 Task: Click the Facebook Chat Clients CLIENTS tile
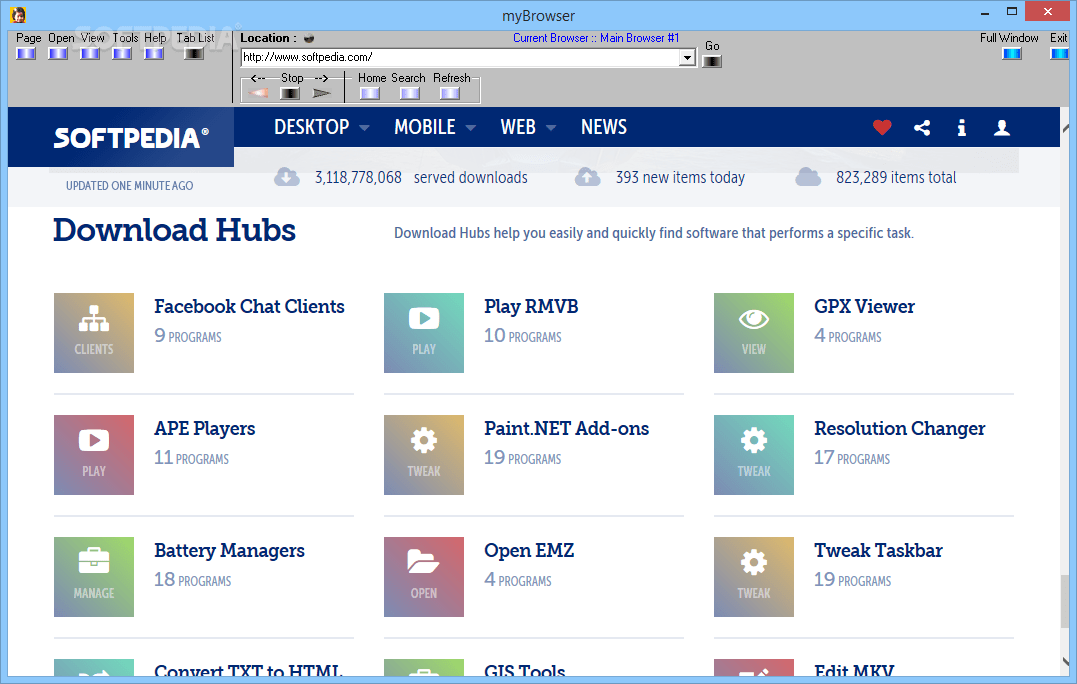pos(94,333)
